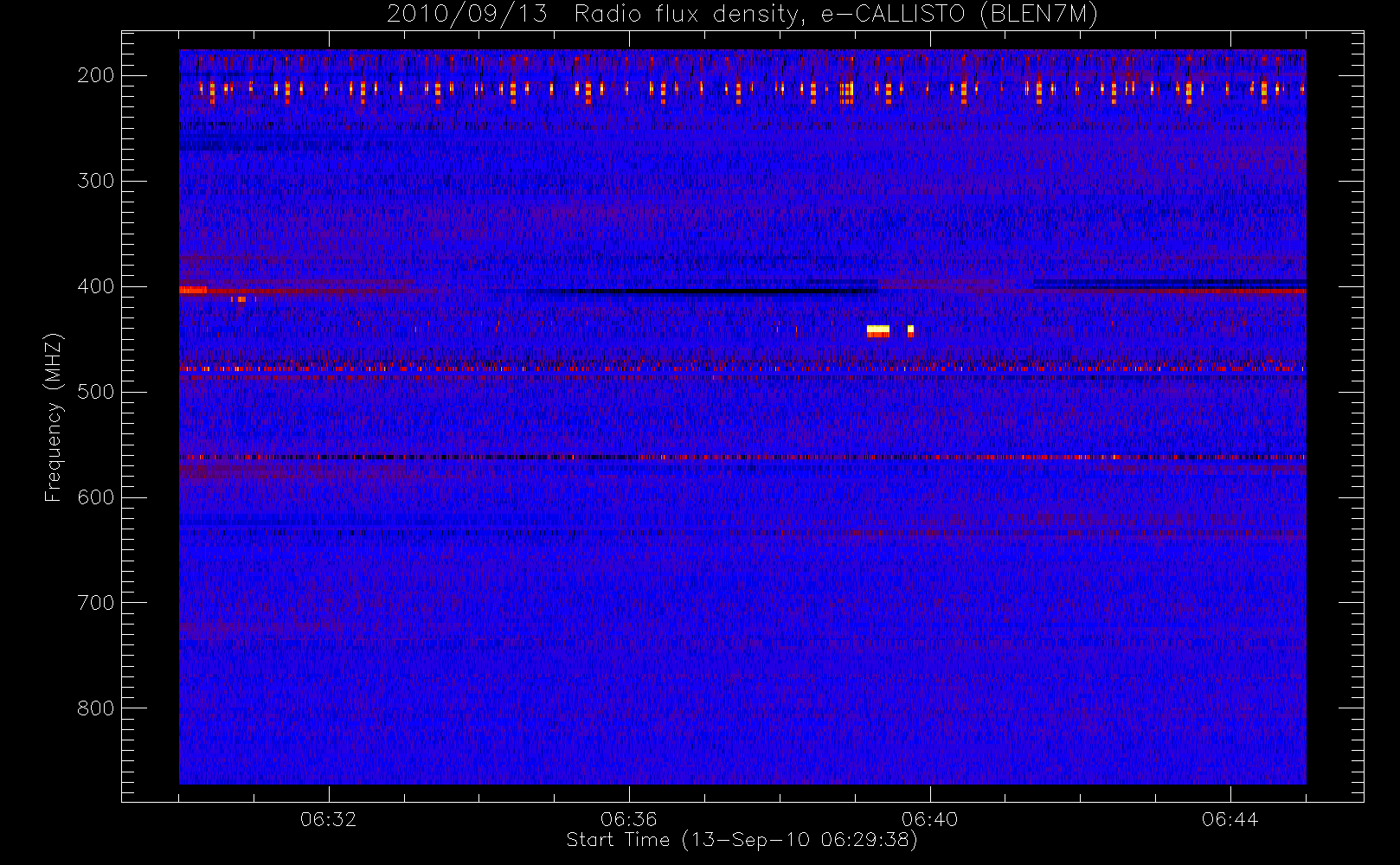
Task: Click the bright yellow-white burst near 440 MHz
Action: point(878,330)
